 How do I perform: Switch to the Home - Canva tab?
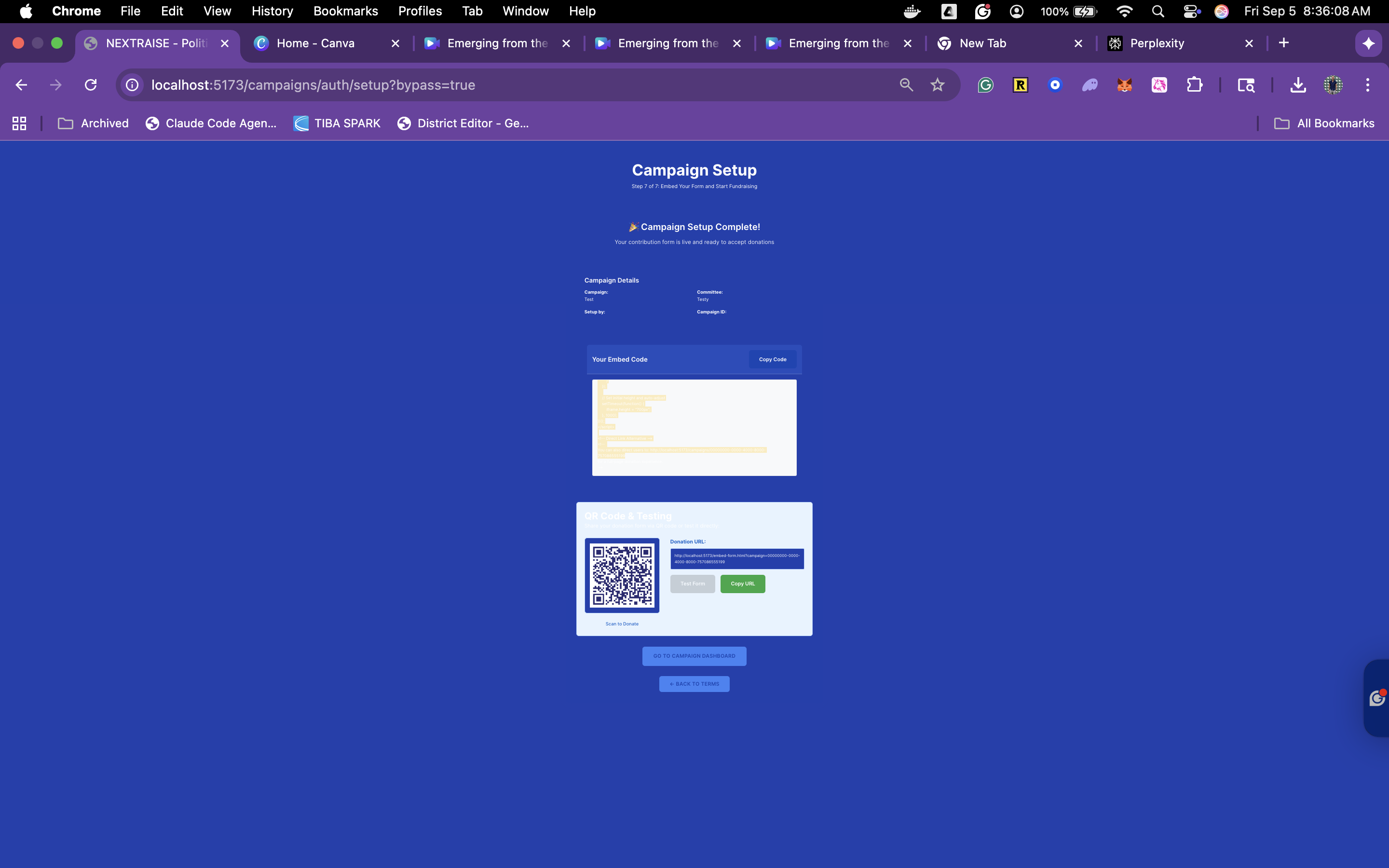[315, 43]
